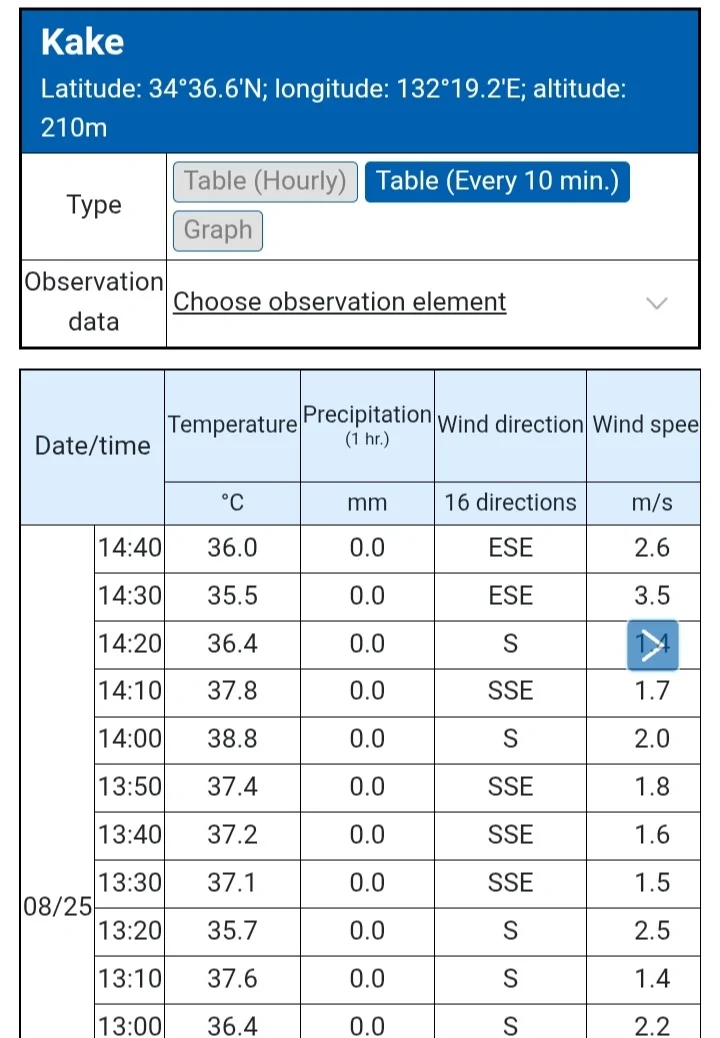Click the Precipitation (1 hr.) header
720x1038 pixels.
pyautogui.click(x=367, y=425)
